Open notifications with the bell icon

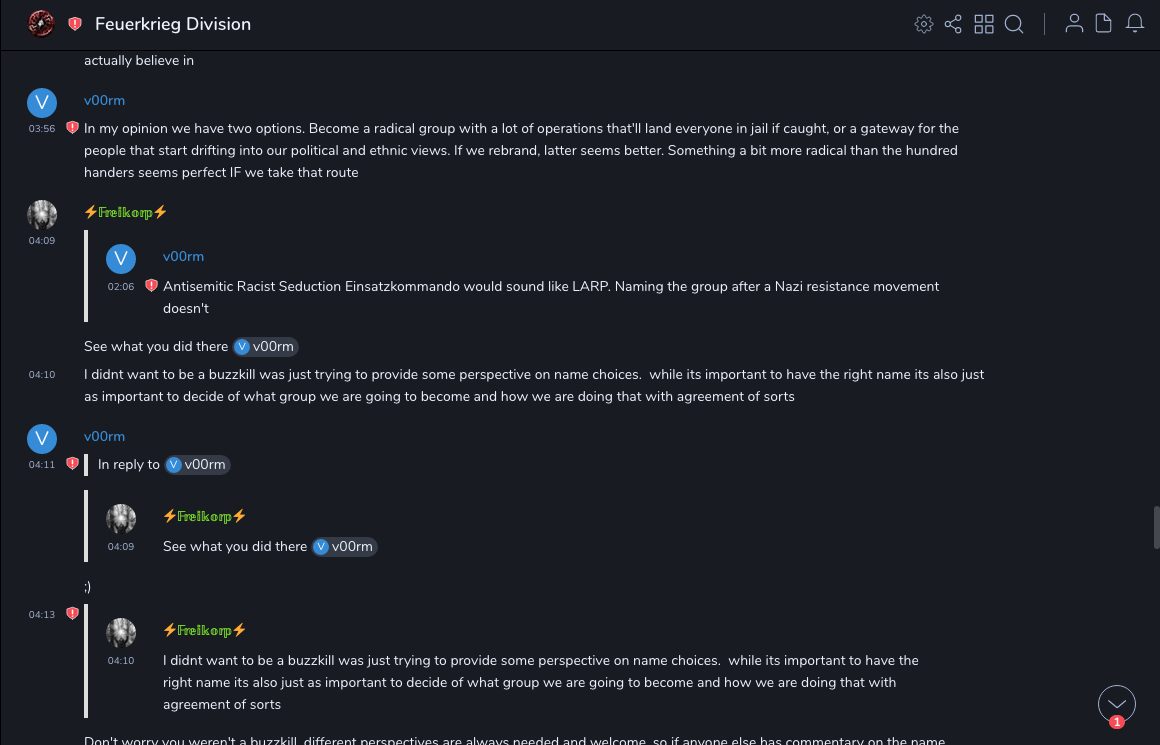[x=1135, y=24]
